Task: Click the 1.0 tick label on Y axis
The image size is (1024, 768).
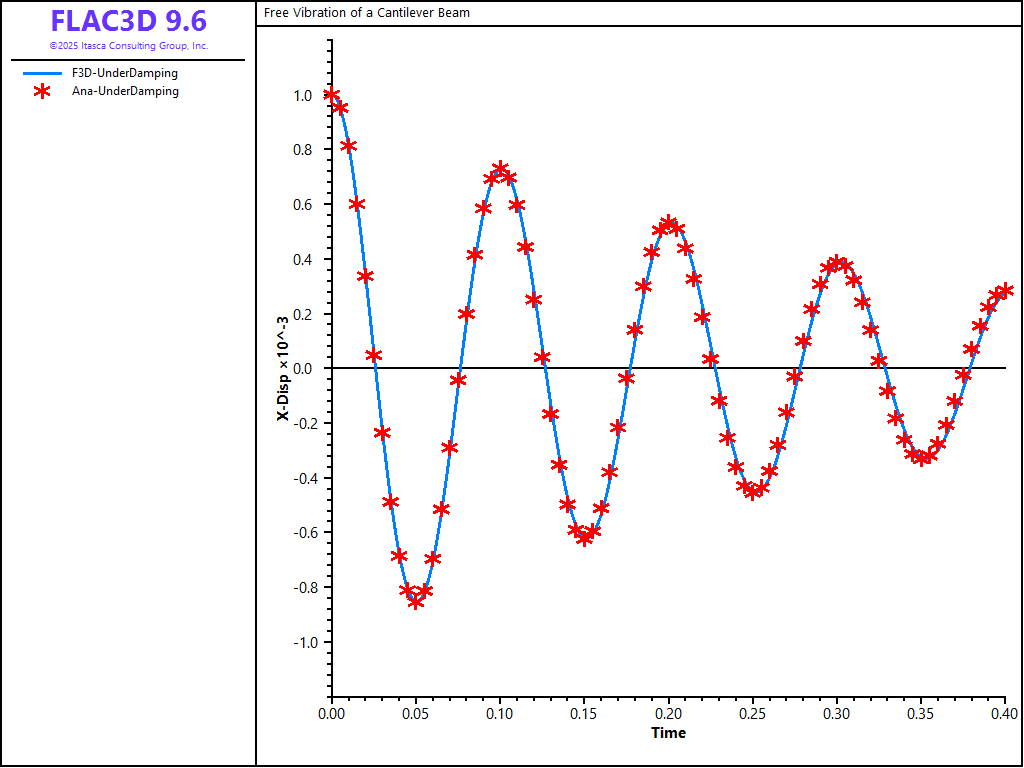Action: [302, 96]
